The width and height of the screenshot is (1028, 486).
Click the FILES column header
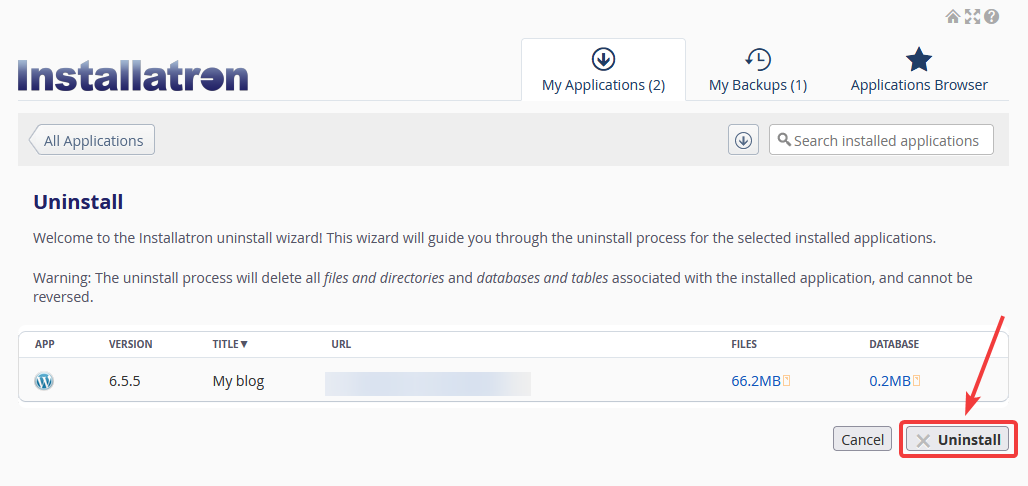(744, 344)
